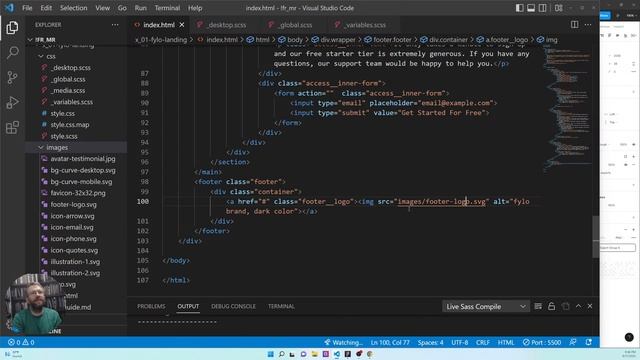
Task: Open style.css.map file
Action: click(x=70, y=125)
